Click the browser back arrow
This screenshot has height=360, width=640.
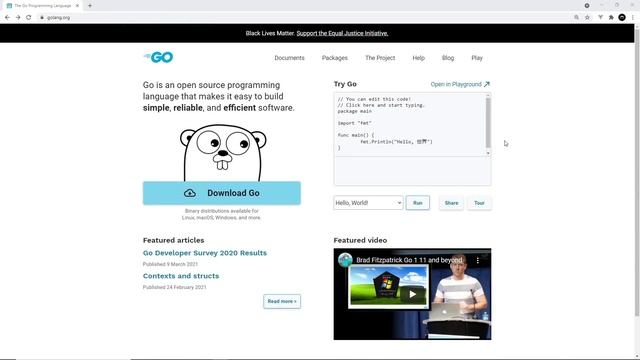pos(7,18)
